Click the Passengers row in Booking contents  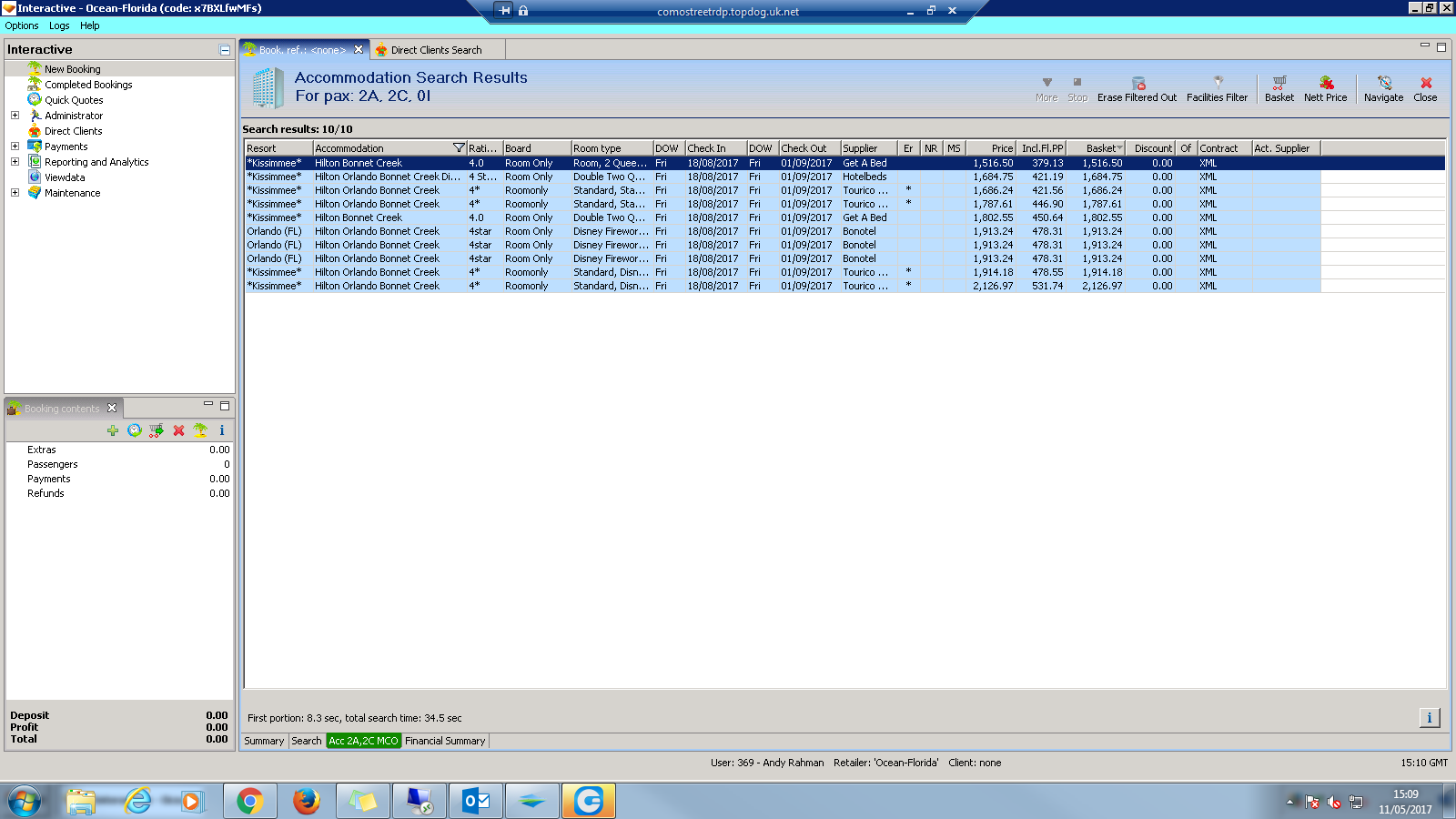tap(119, 464)
